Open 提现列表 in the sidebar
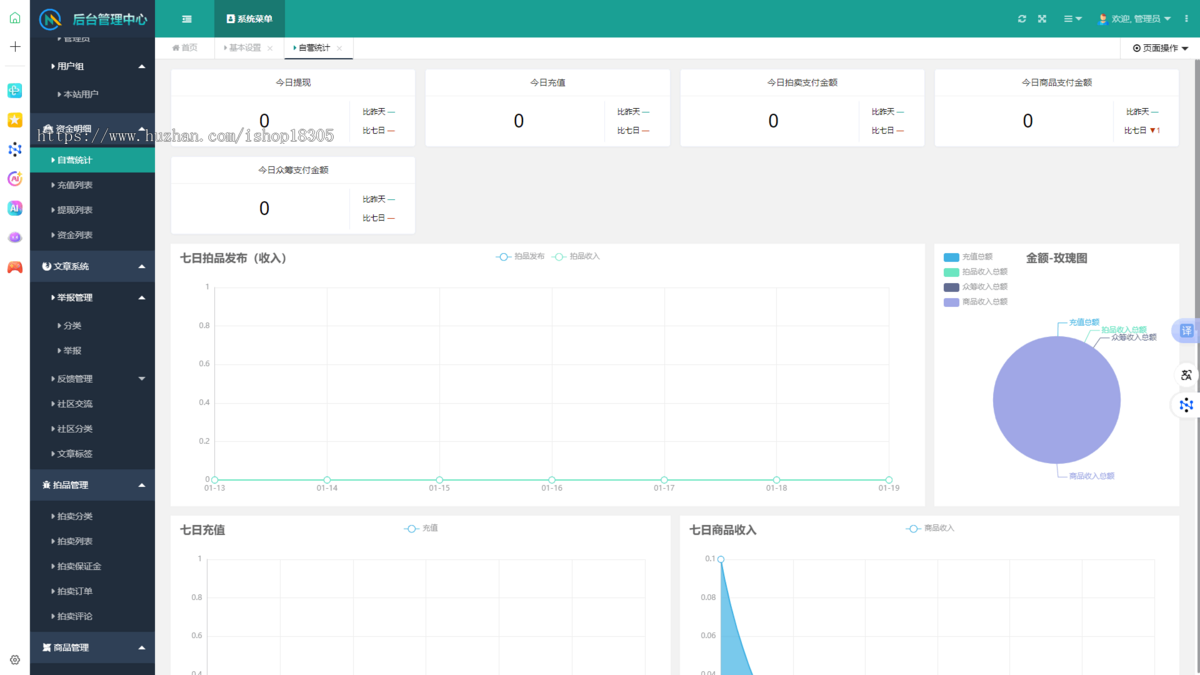The height and width of the screenshot is (675, 1200). (92, 210)
